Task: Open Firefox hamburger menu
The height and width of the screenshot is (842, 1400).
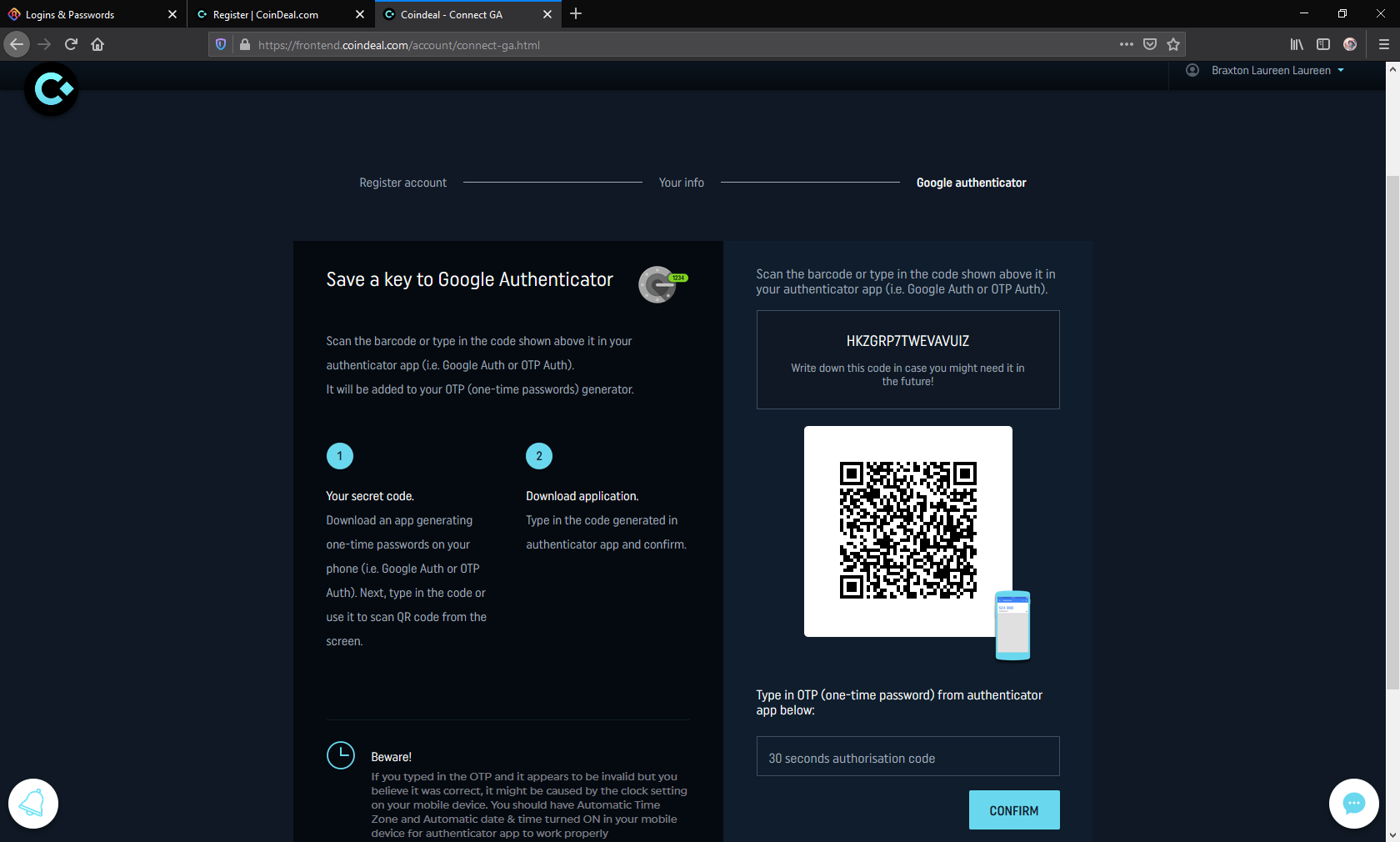Action: coord(1384,44)
